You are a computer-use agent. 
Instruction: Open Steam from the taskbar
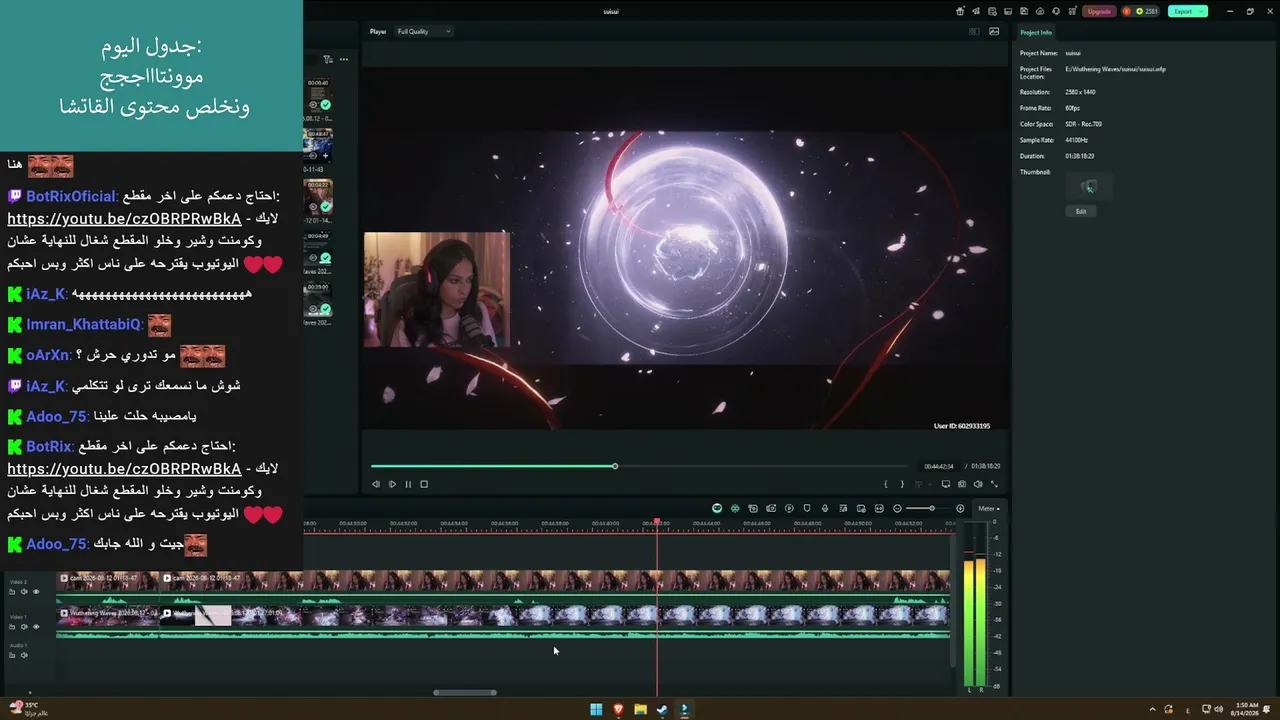pos(662,709)
